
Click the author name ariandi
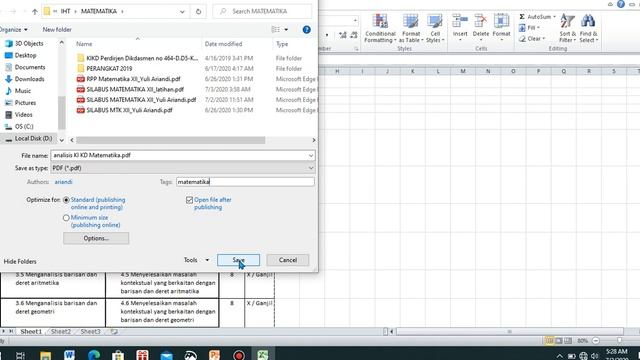[63, 182]
